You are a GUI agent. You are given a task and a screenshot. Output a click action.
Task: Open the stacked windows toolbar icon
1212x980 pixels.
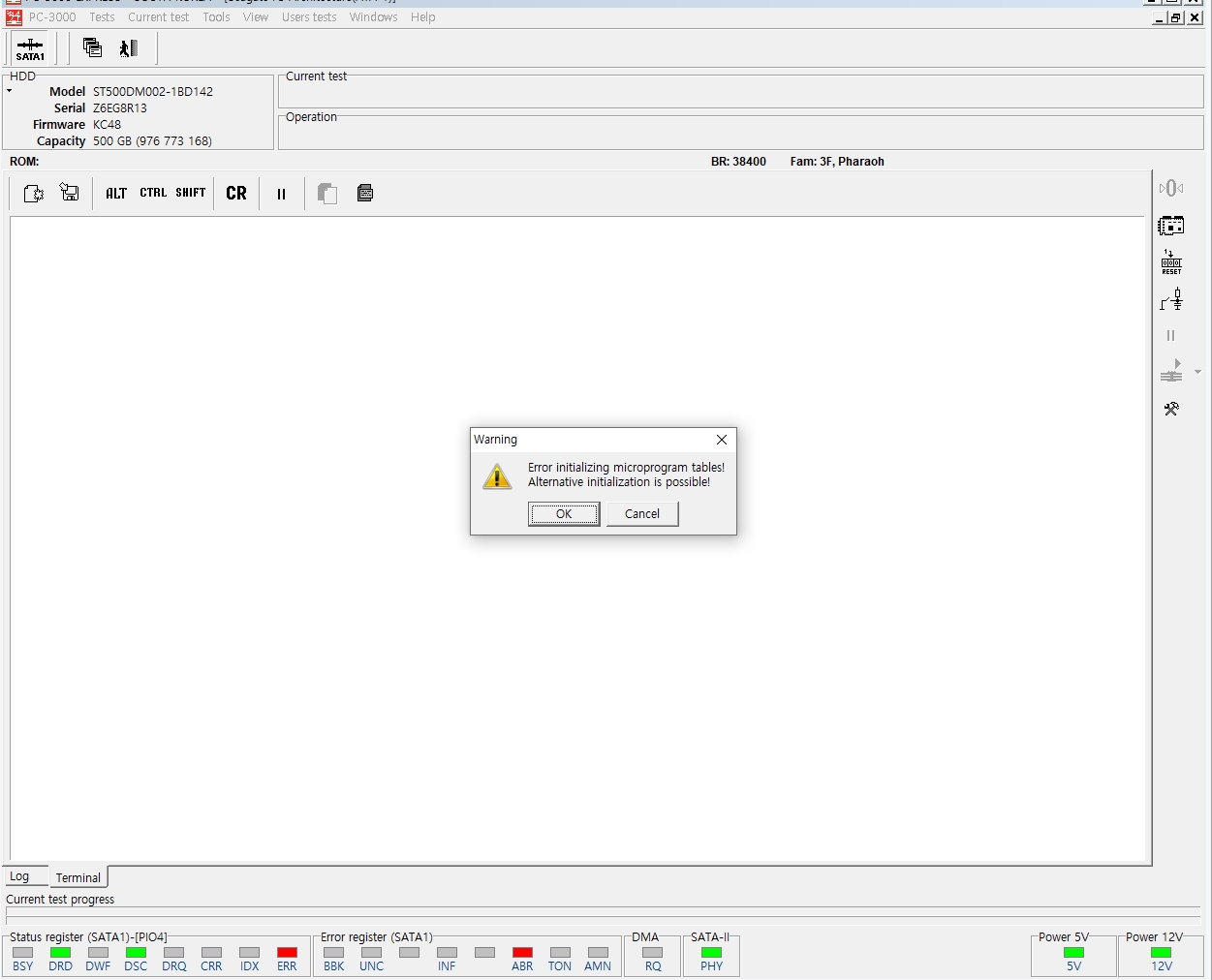92,47
